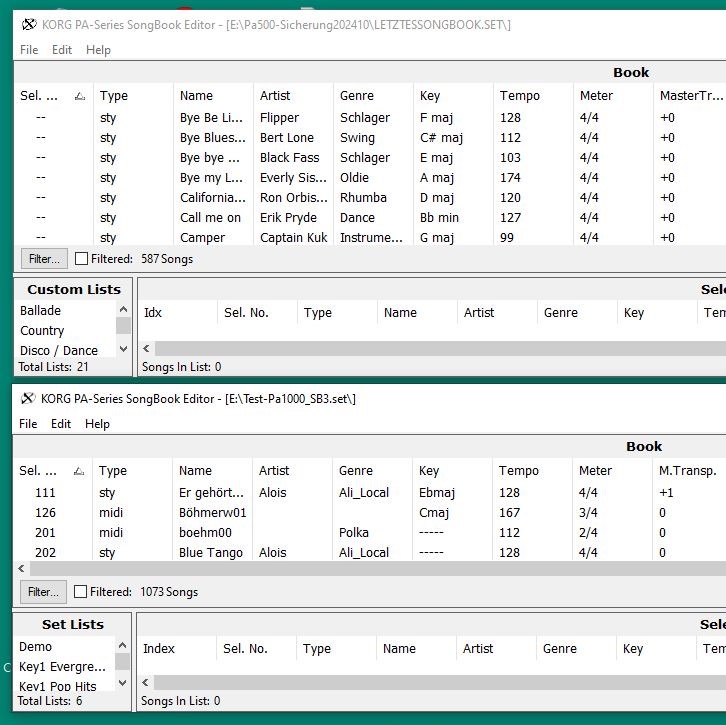
Task: Select song row Bye Blues... by Bert Lone
Action: pyautogui.click(x=370, y=138)
